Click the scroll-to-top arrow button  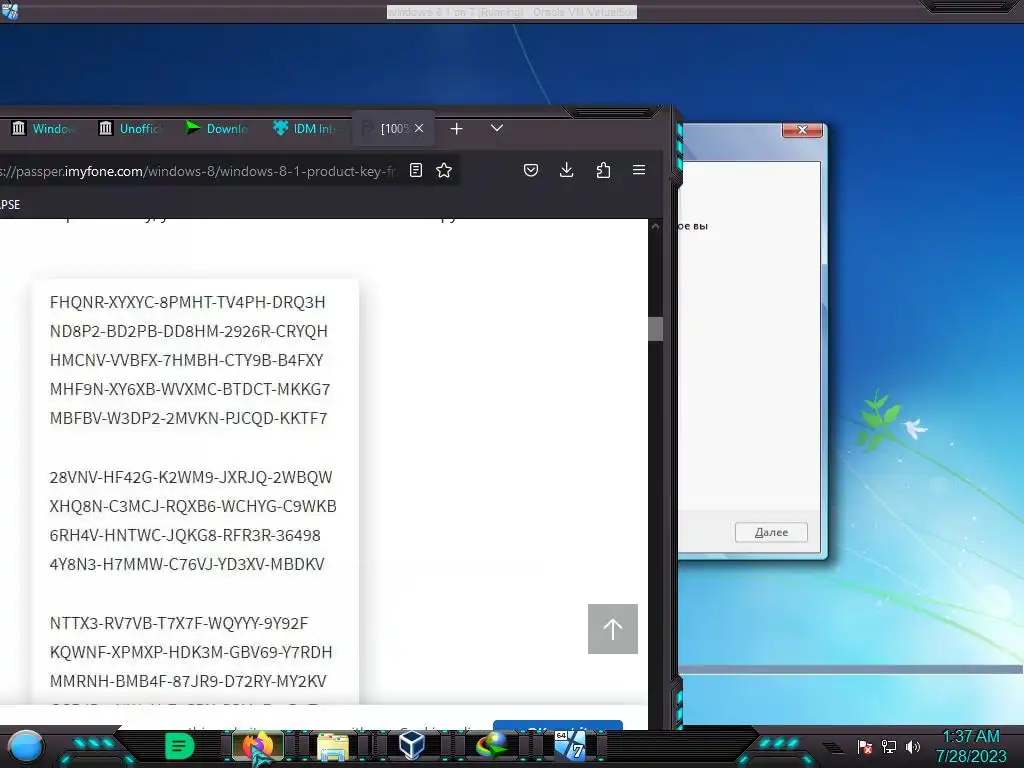click(x=613, y=629)
